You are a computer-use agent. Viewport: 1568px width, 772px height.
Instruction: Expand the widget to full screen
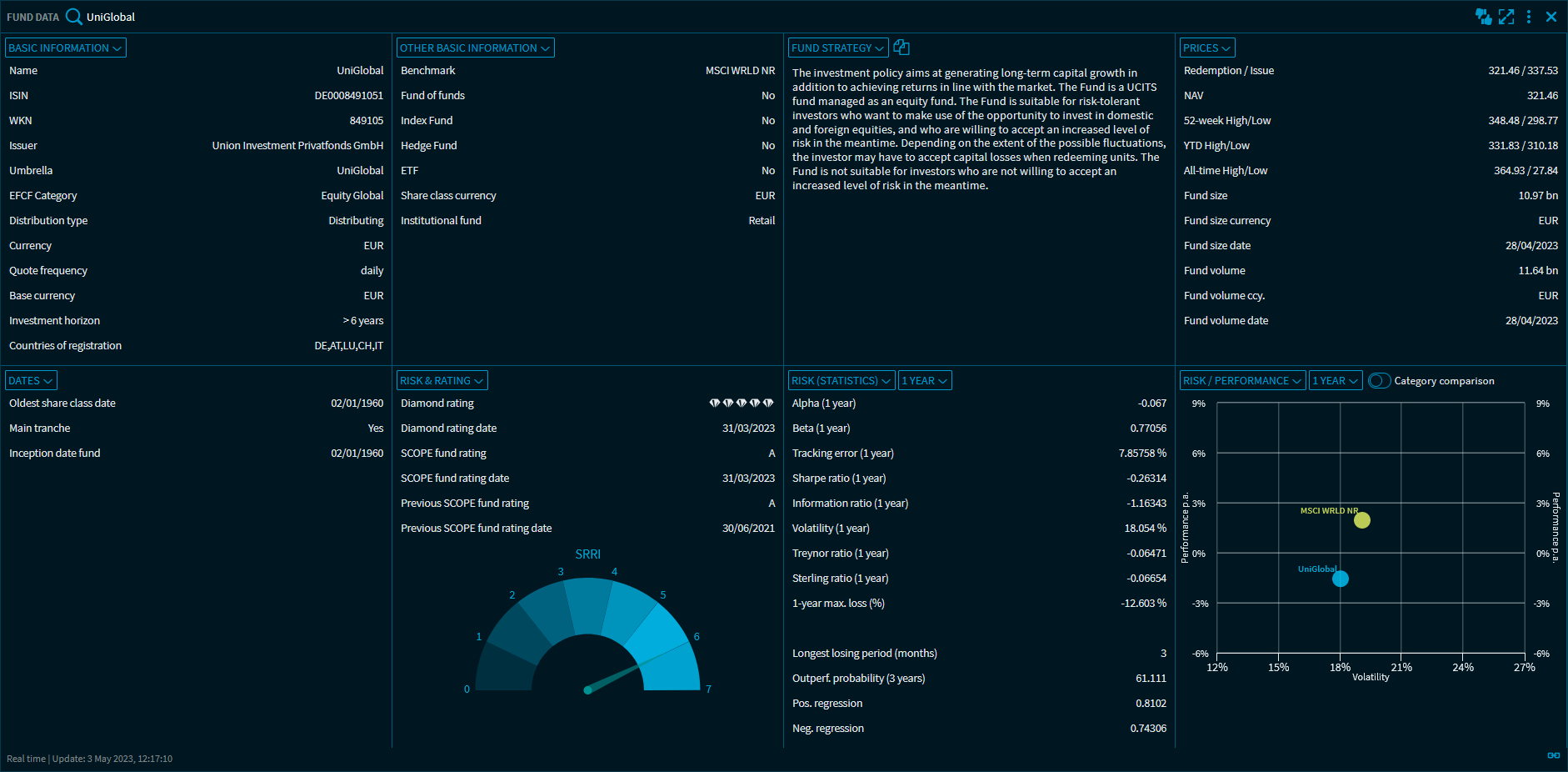click(x=1506, y=17)
